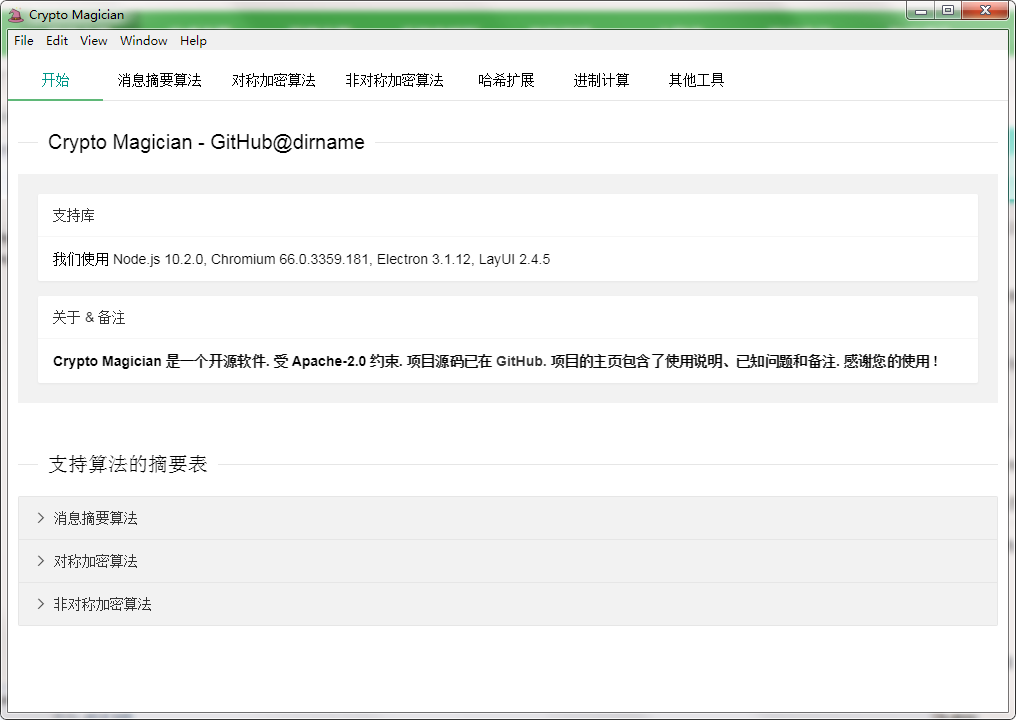Open the GitHub link in about text
The height and width of the screenshot is (720, 1016).
click(520, 362)
